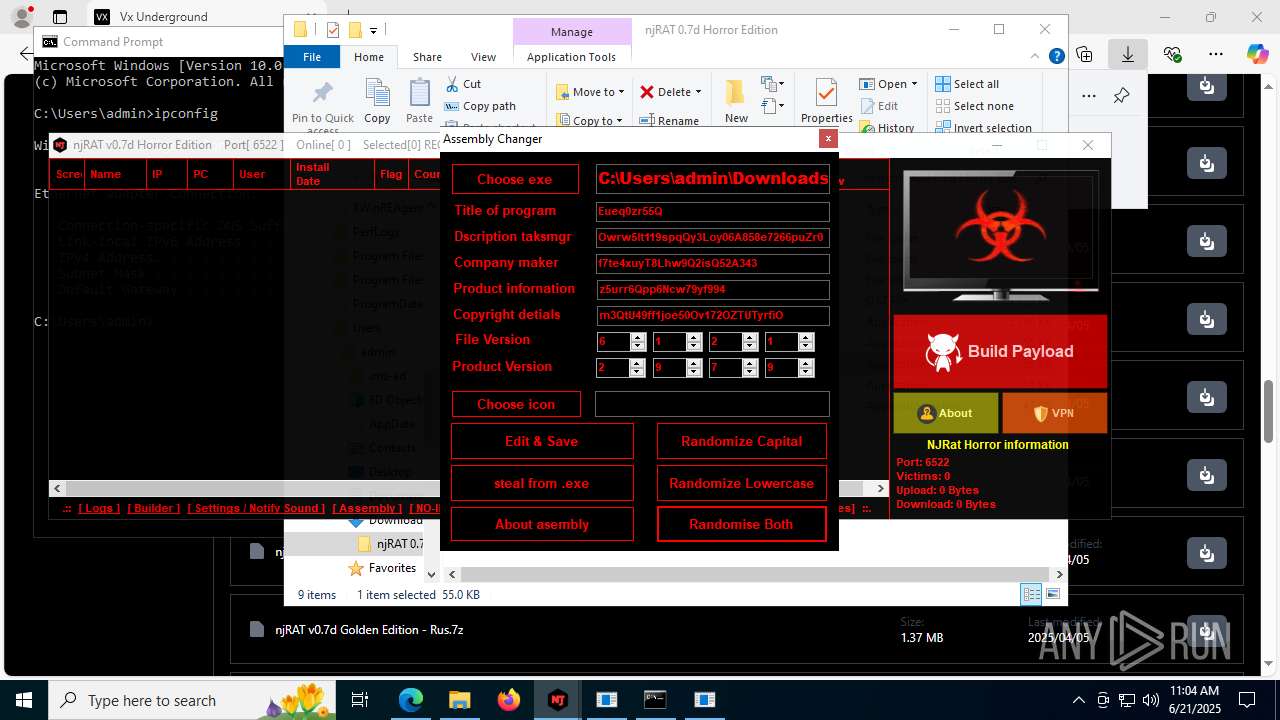Click Select all in ribbon

point(967,84)
